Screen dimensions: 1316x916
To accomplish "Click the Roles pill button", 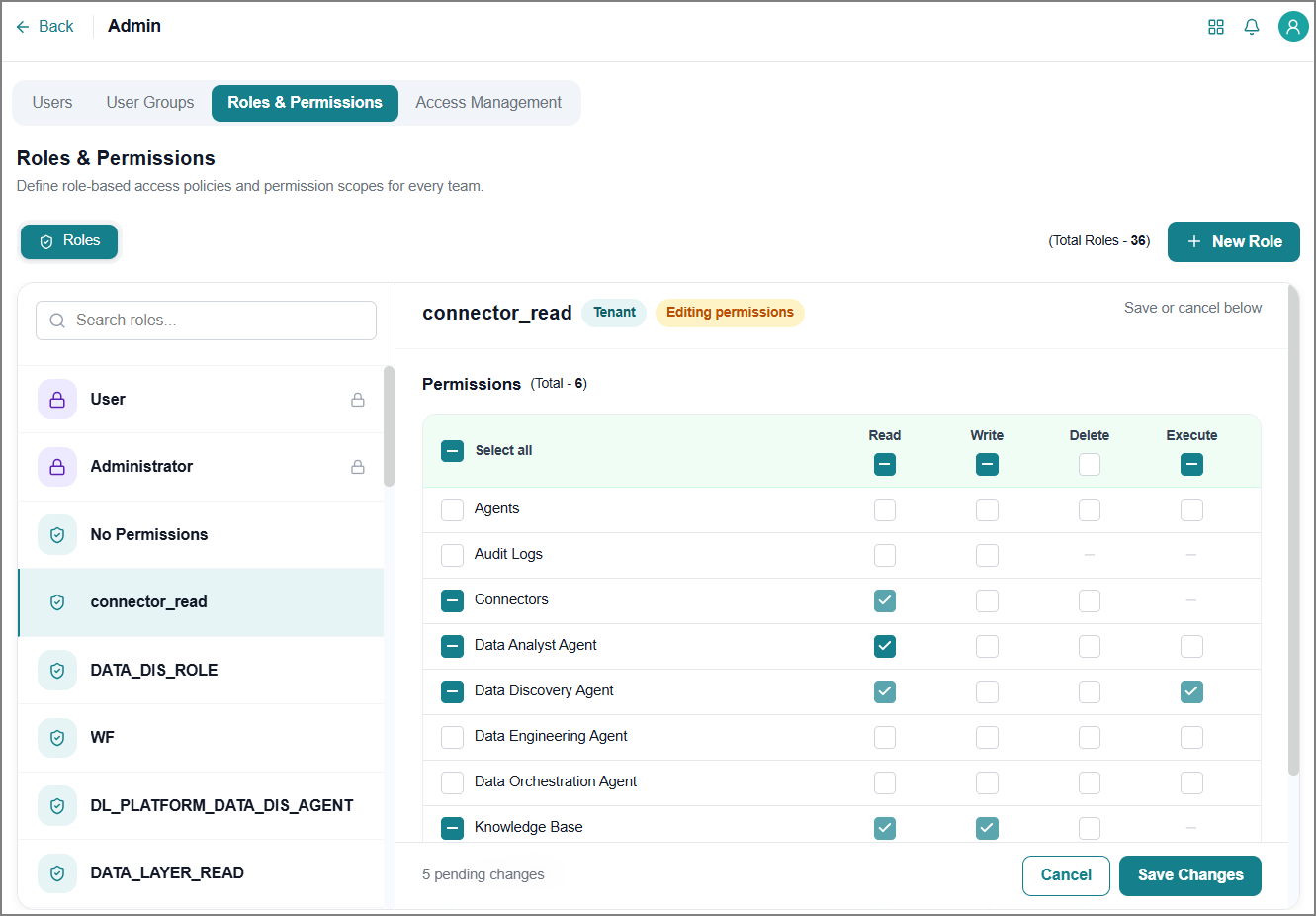I will pyautogui.click(x=69, y=241).
